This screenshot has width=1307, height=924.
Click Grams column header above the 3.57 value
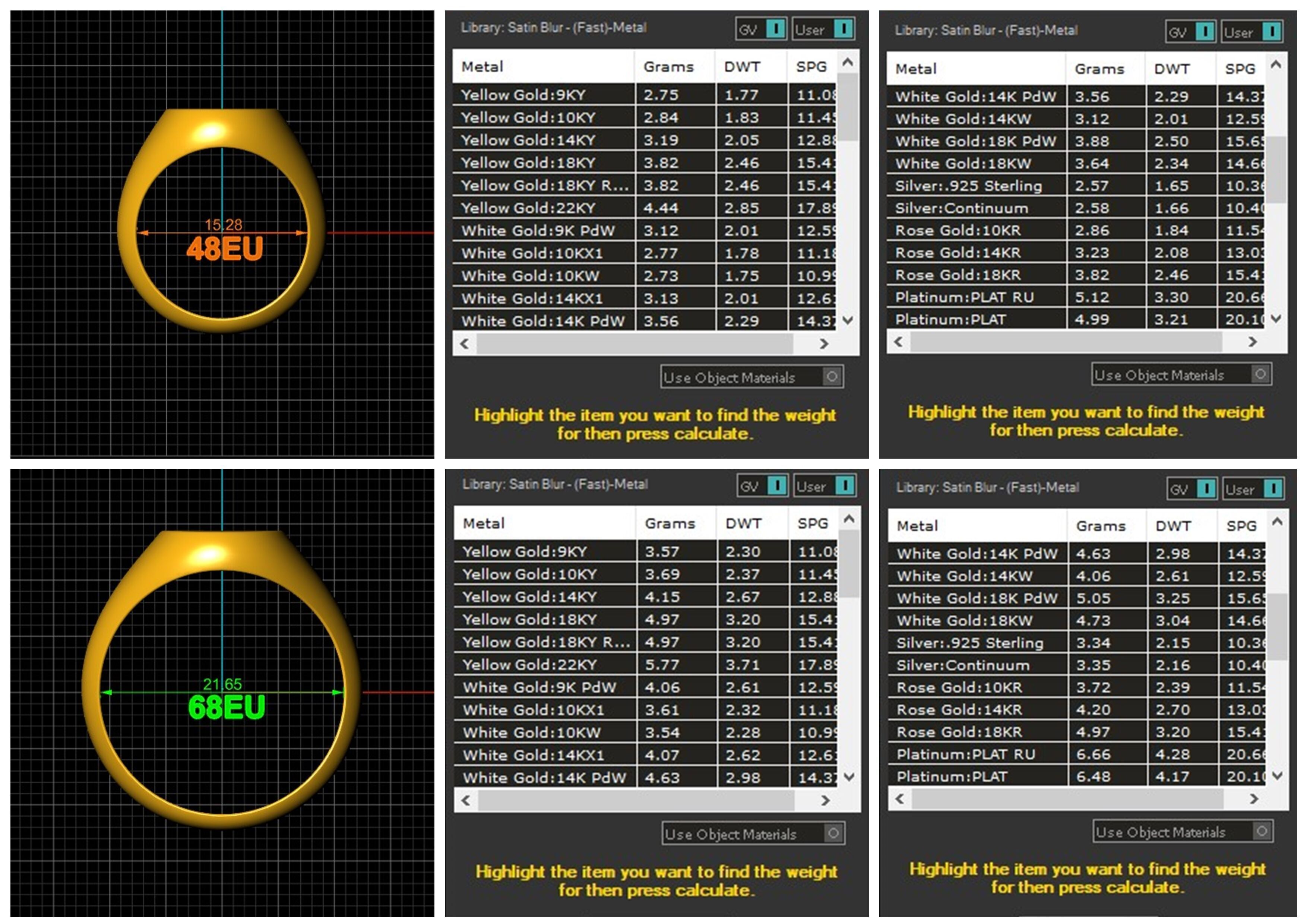(670, 523)
